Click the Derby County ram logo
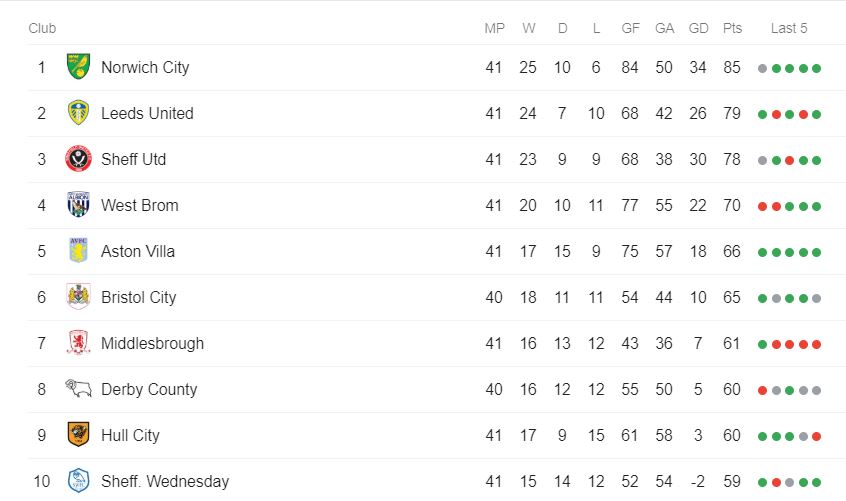 (x=78, y=389)
